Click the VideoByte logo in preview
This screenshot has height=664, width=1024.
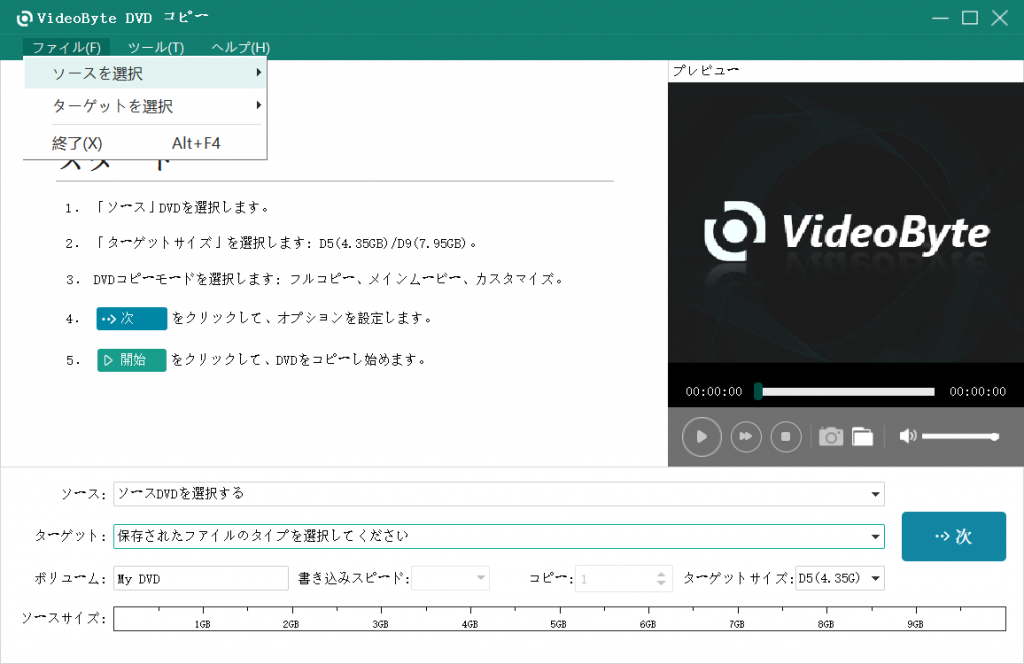point(846,232)
